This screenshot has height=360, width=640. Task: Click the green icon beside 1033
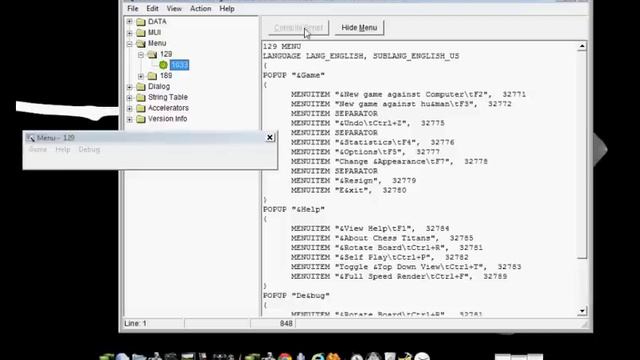click(163, 65)
